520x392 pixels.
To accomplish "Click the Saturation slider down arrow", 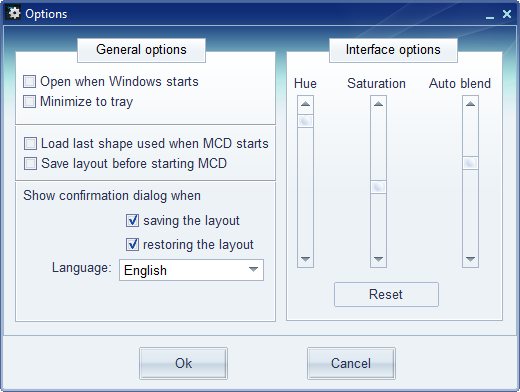I will [378, 259].
